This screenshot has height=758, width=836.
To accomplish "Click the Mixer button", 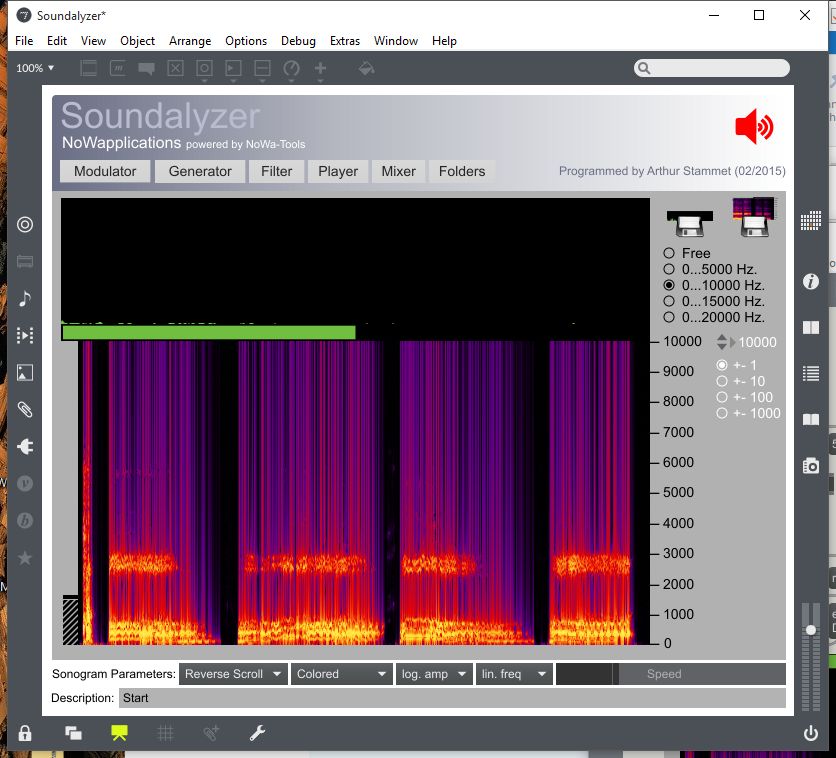I will 398,172.
